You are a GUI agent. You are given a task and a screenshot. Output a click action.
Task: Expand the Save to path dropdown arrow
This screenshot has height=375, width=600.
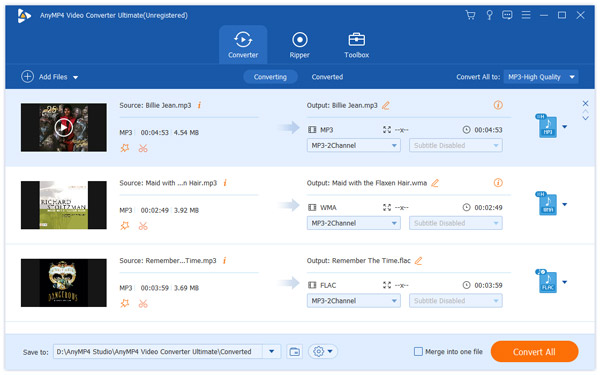pyautogui.click(x=271, y=351)
